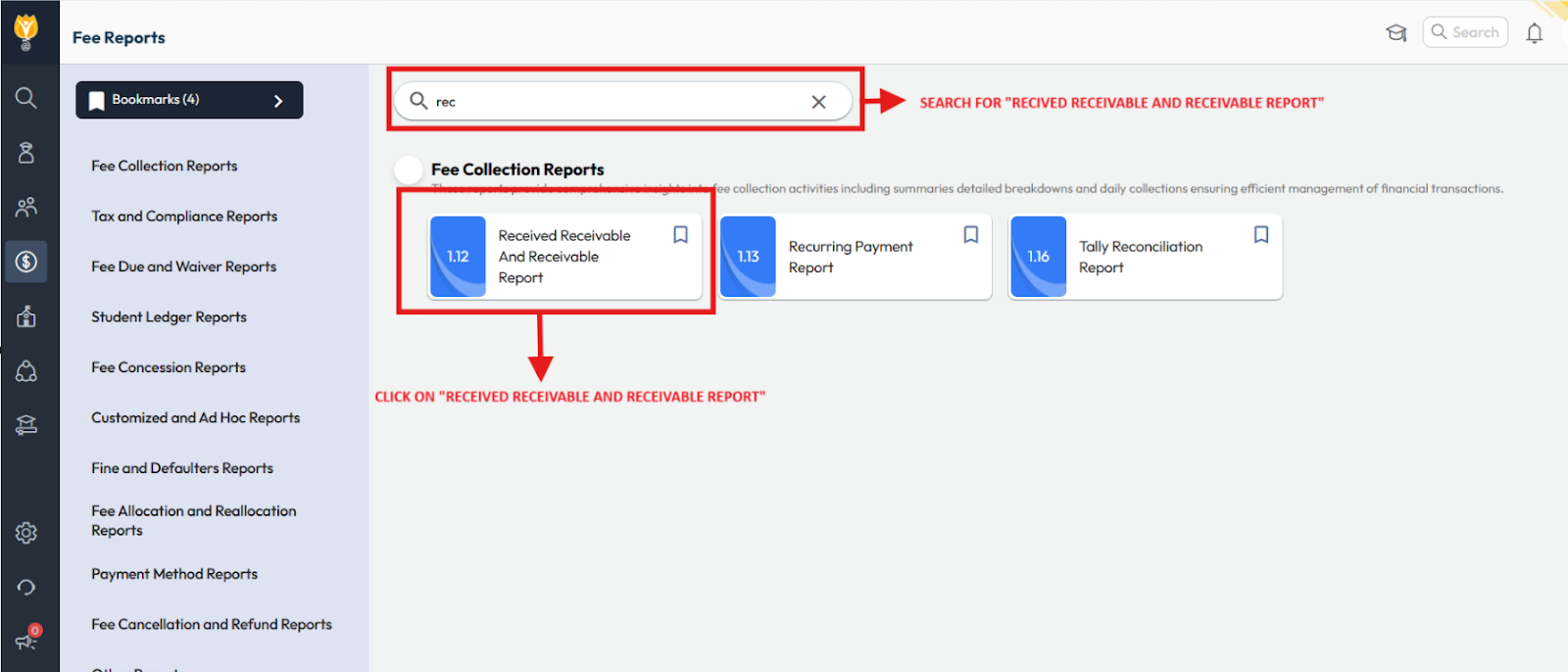Bookmark the Recurring Payment Report
Image resolution: width=1568 pixels, height=672 pixels.
(x=970, y=235)
